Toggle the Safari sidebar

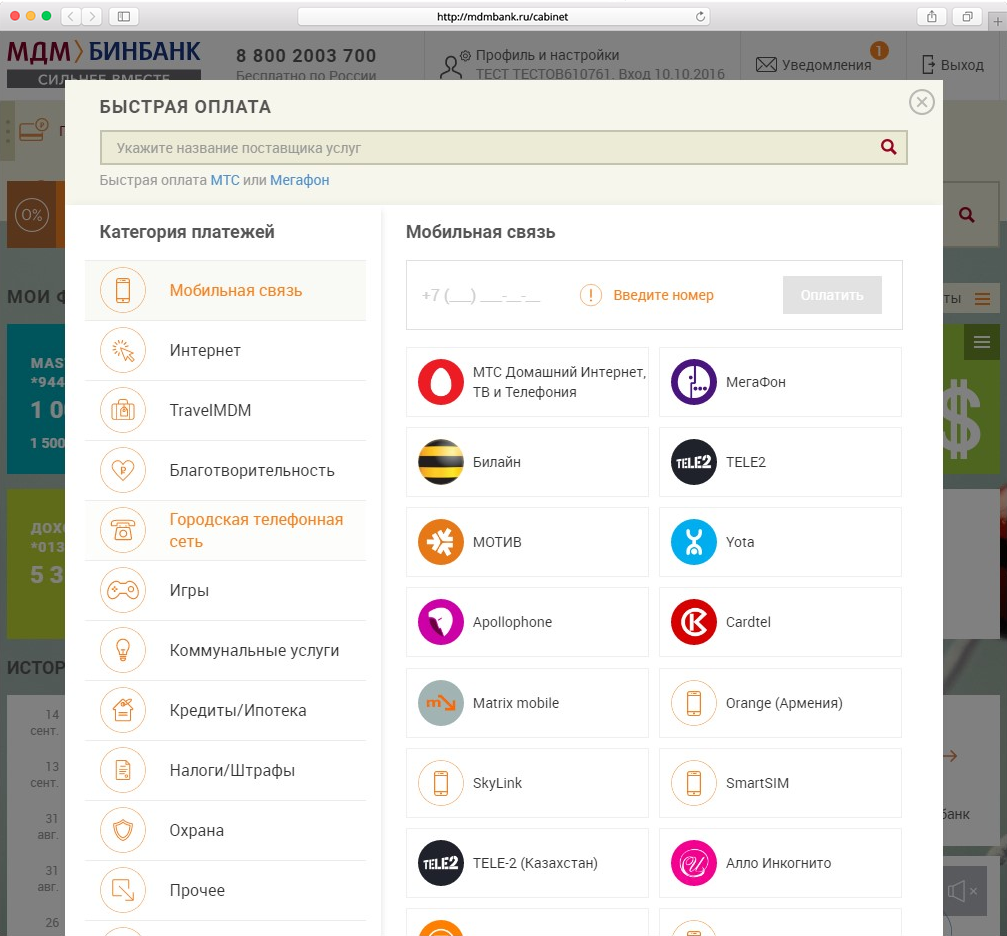tap(124, 16)
